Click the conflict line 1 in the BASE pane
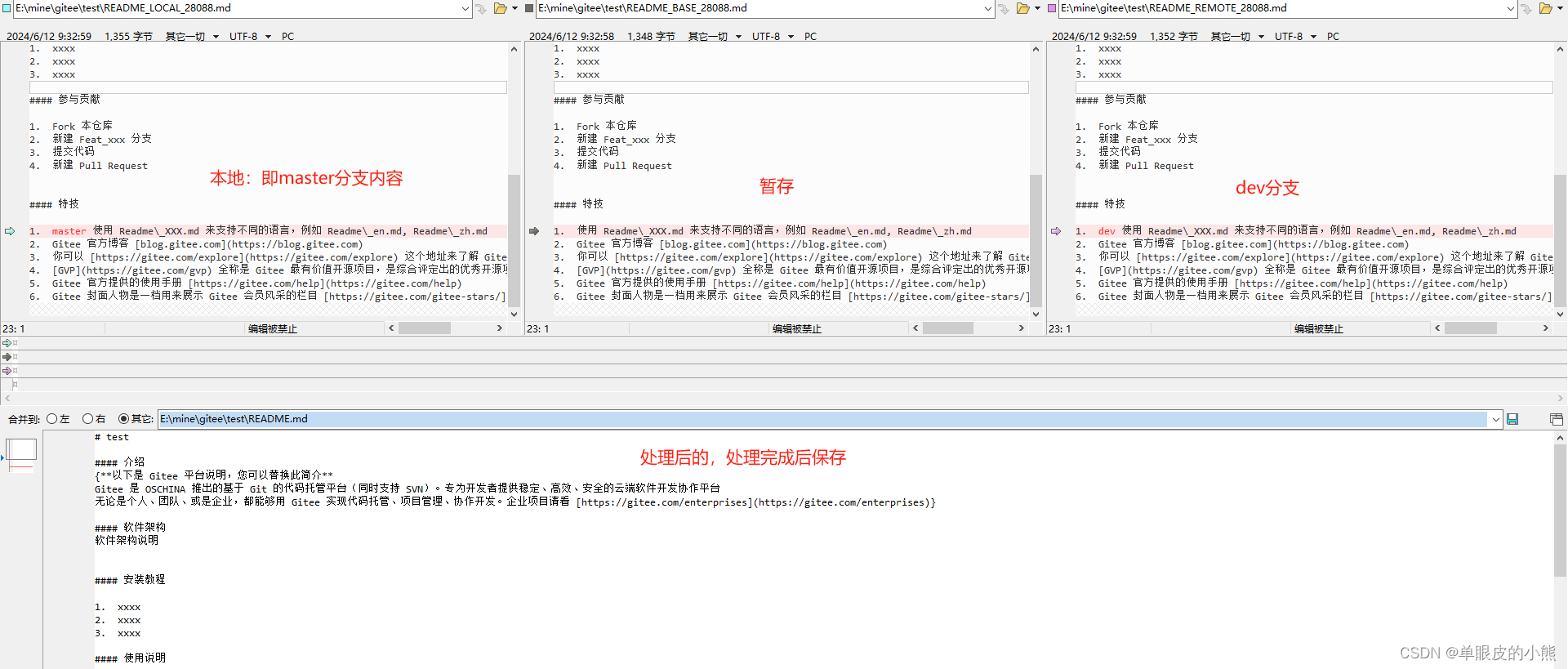The width and height of the screenshot is (1568, 669). point(791,231)
